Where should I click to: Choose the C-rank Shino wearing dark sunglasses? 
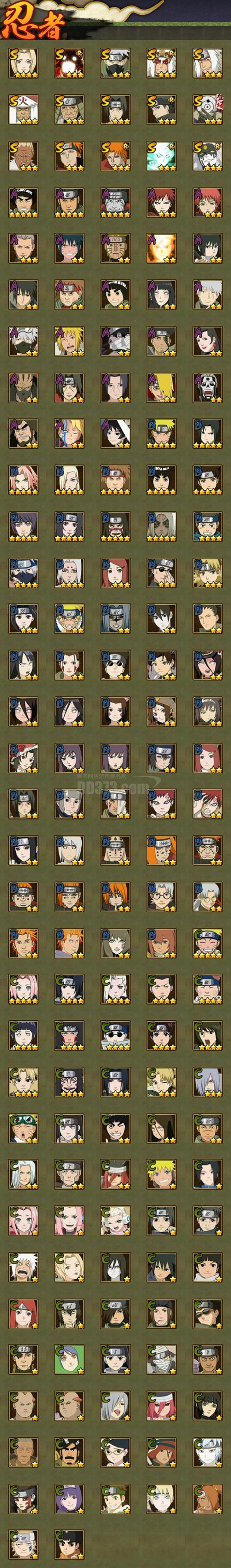point(115,1035)
